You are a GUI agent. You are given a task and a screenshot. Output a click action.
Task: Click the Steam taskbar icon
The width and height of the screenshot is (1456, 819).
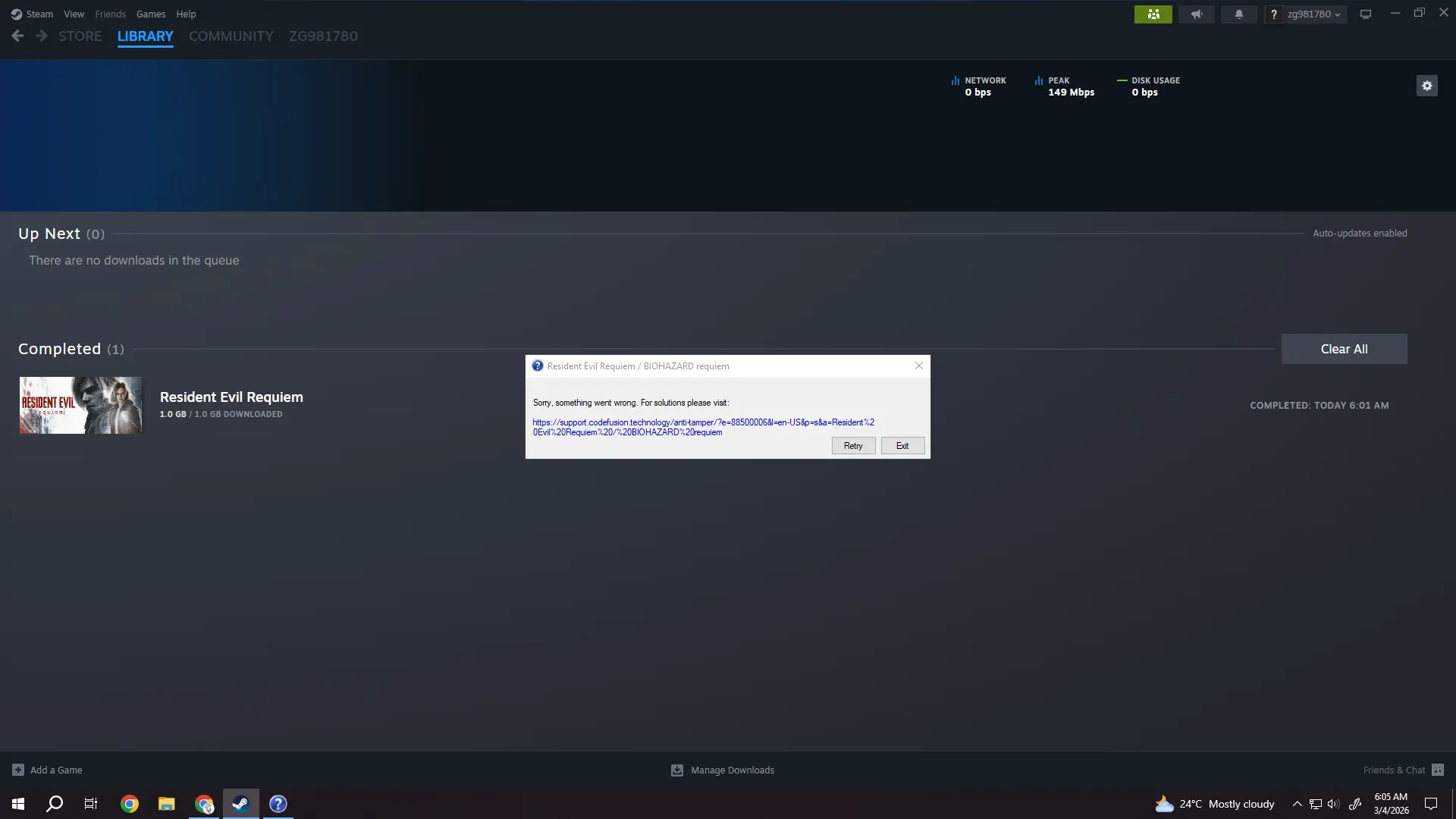[x=240, y=804]
